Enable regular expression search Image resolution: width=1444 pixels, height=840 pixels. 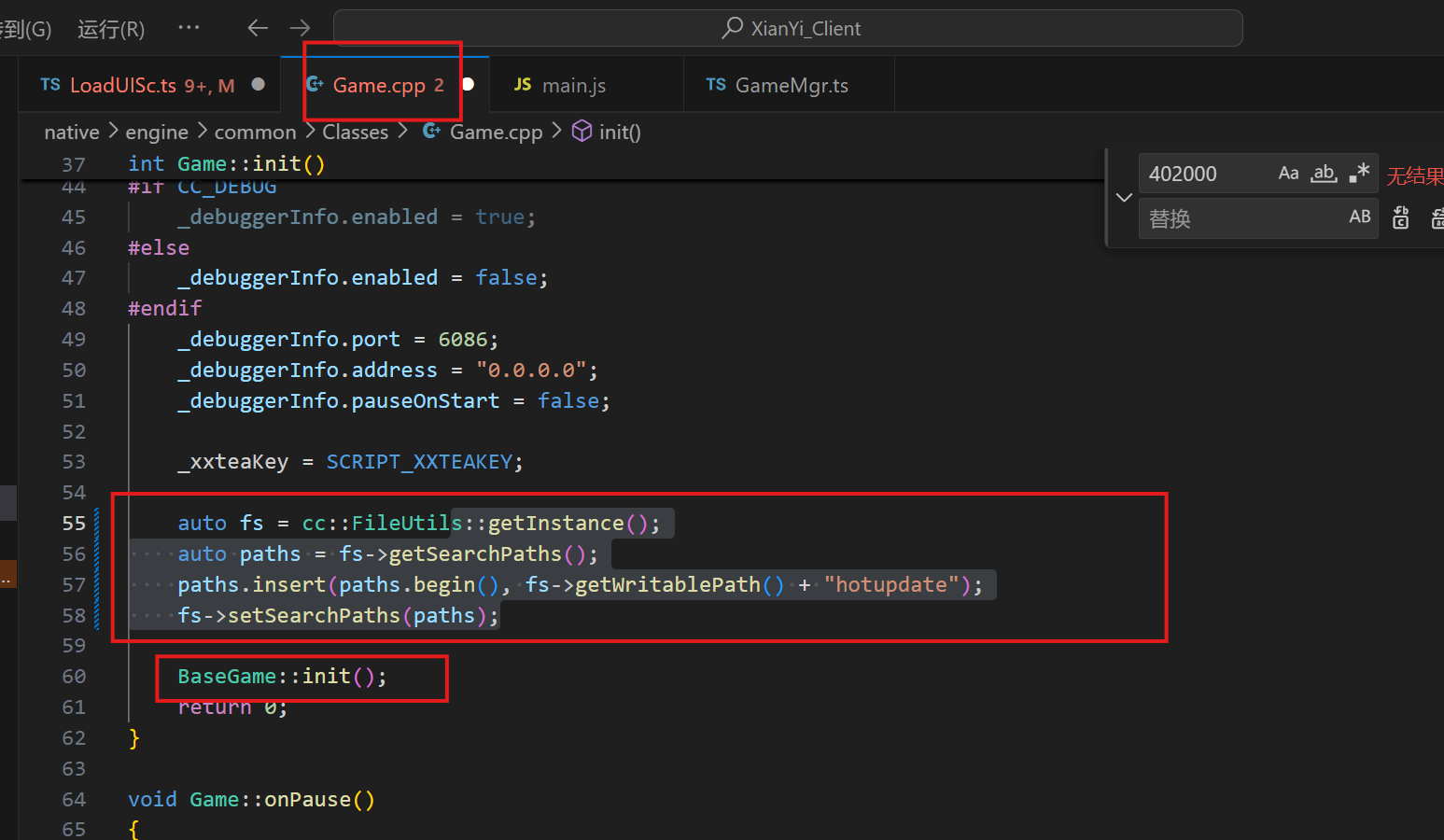point(1359,174)
